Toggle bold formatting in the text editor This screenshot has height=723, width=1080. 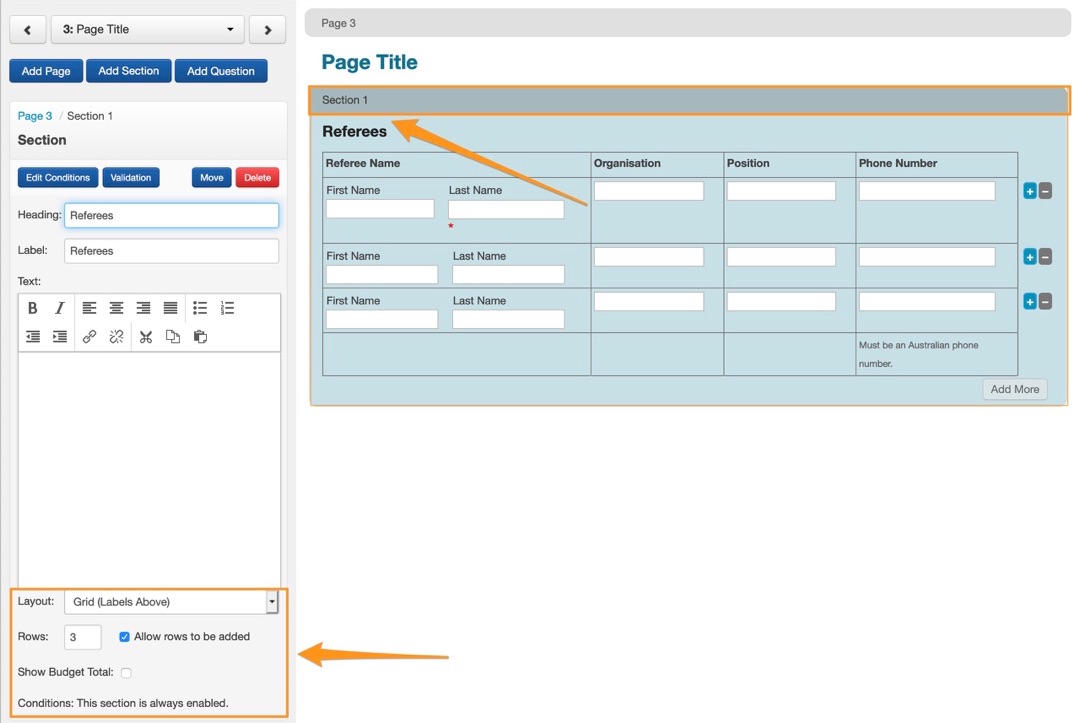click(33, 308)
